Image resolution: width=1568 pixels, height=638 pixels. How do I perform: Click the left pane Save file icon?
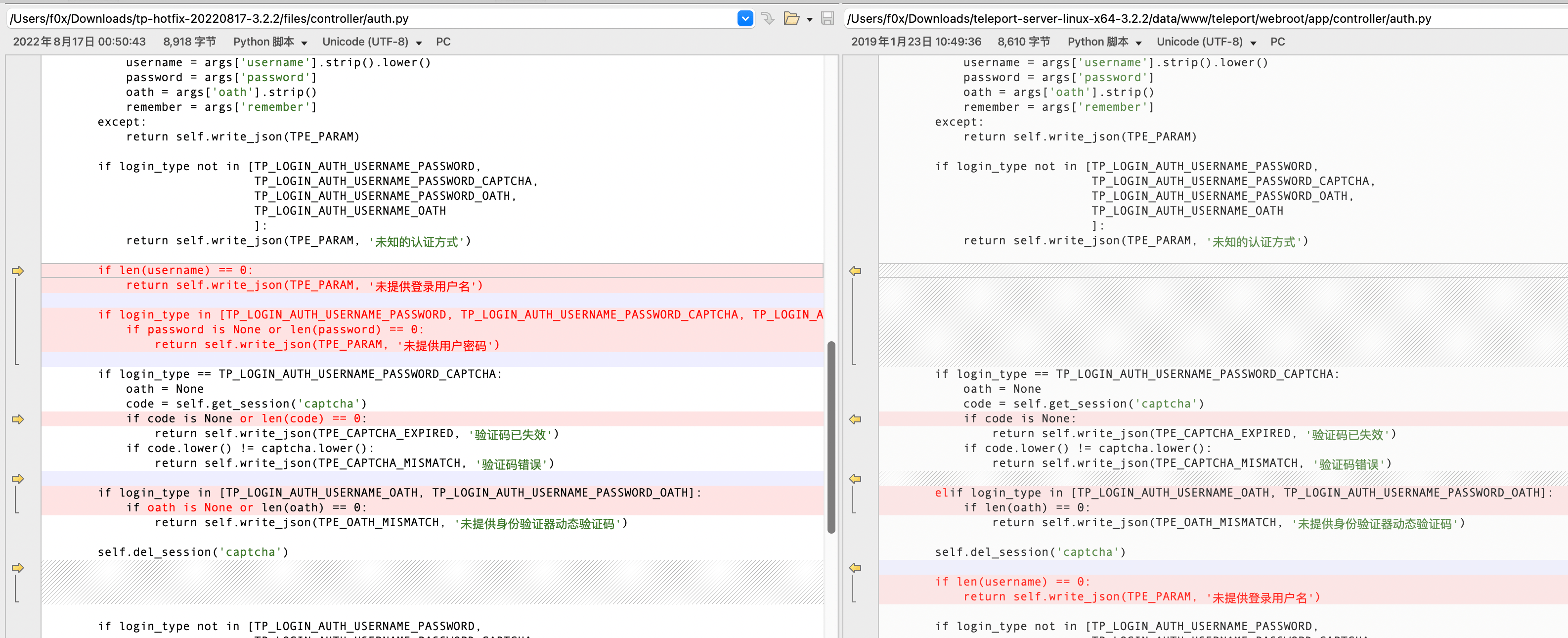827,18
